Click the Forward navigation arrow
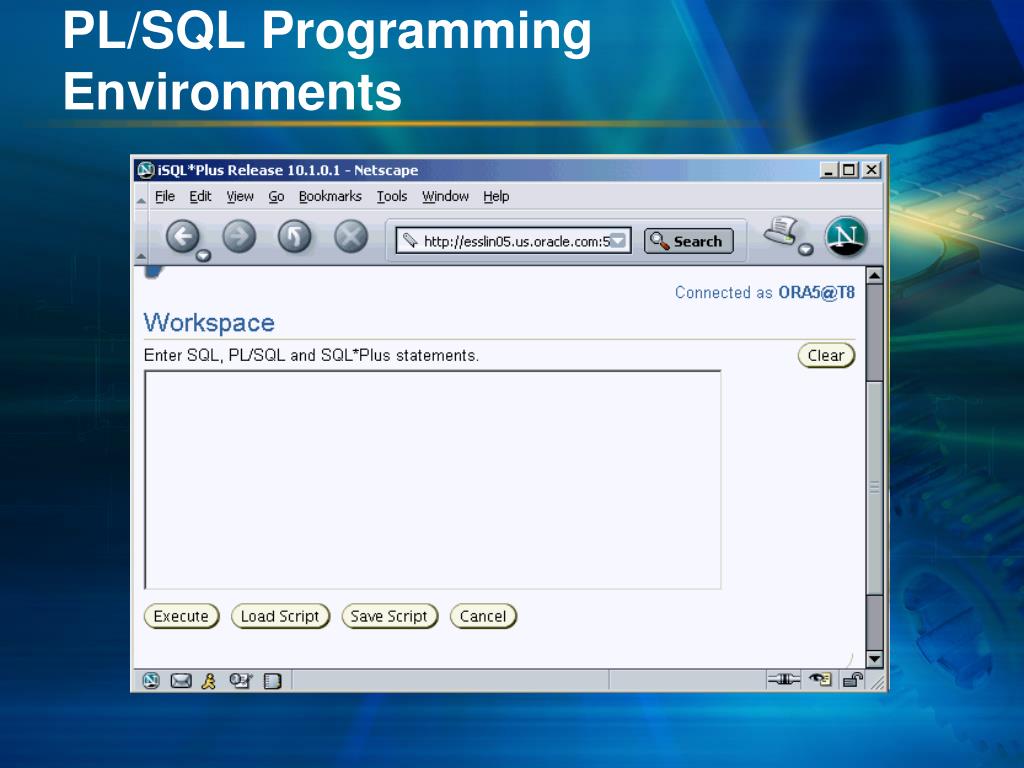Viewport: 1024px width, 768px height. tap(240, 236)
